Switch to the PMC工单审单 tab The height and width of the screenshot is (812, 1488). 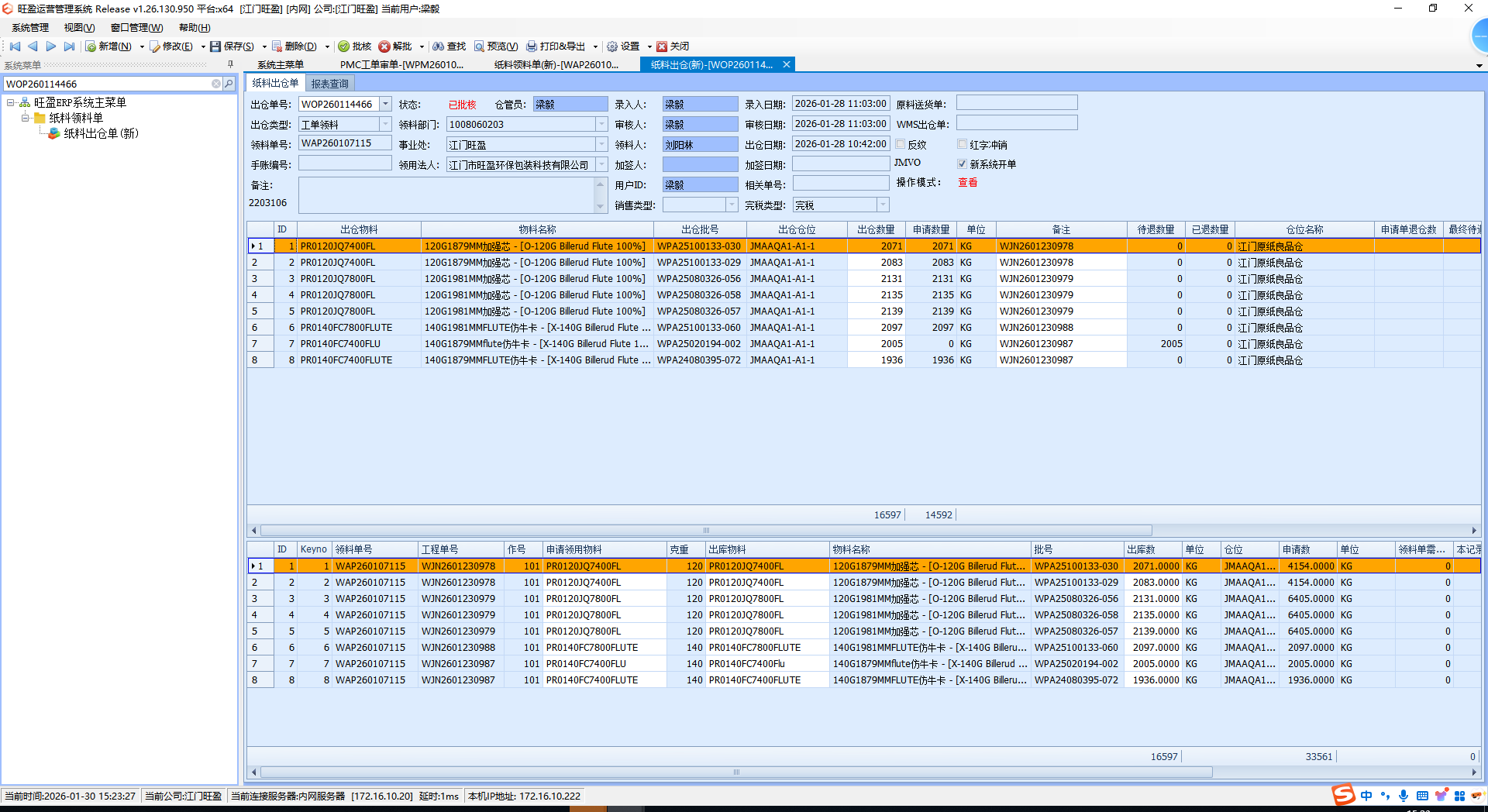coord(401,65)
